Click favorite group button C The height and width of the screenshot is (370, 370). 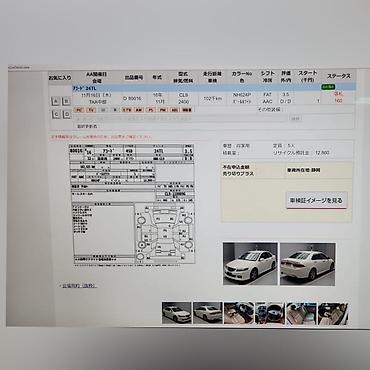pyautogui.click(x=56, y=115)
